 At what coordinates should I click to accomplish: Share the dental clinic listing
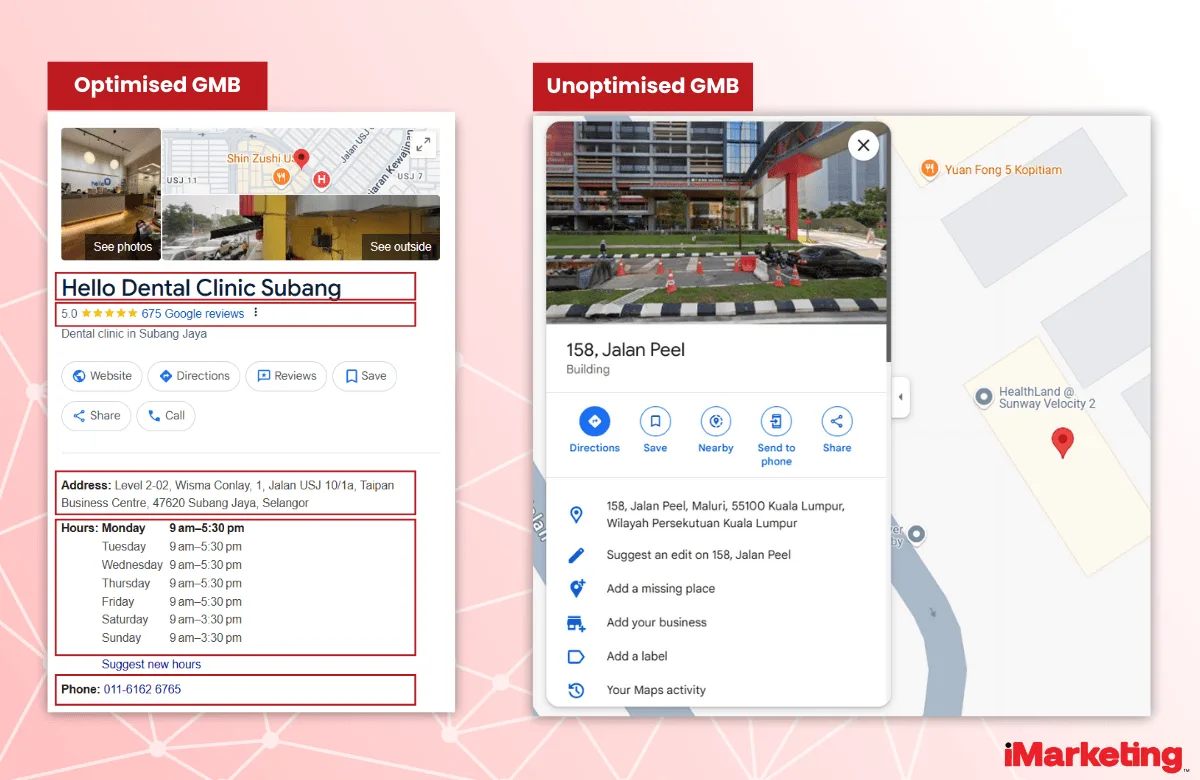pyautogui.click(x=96, y=416)
